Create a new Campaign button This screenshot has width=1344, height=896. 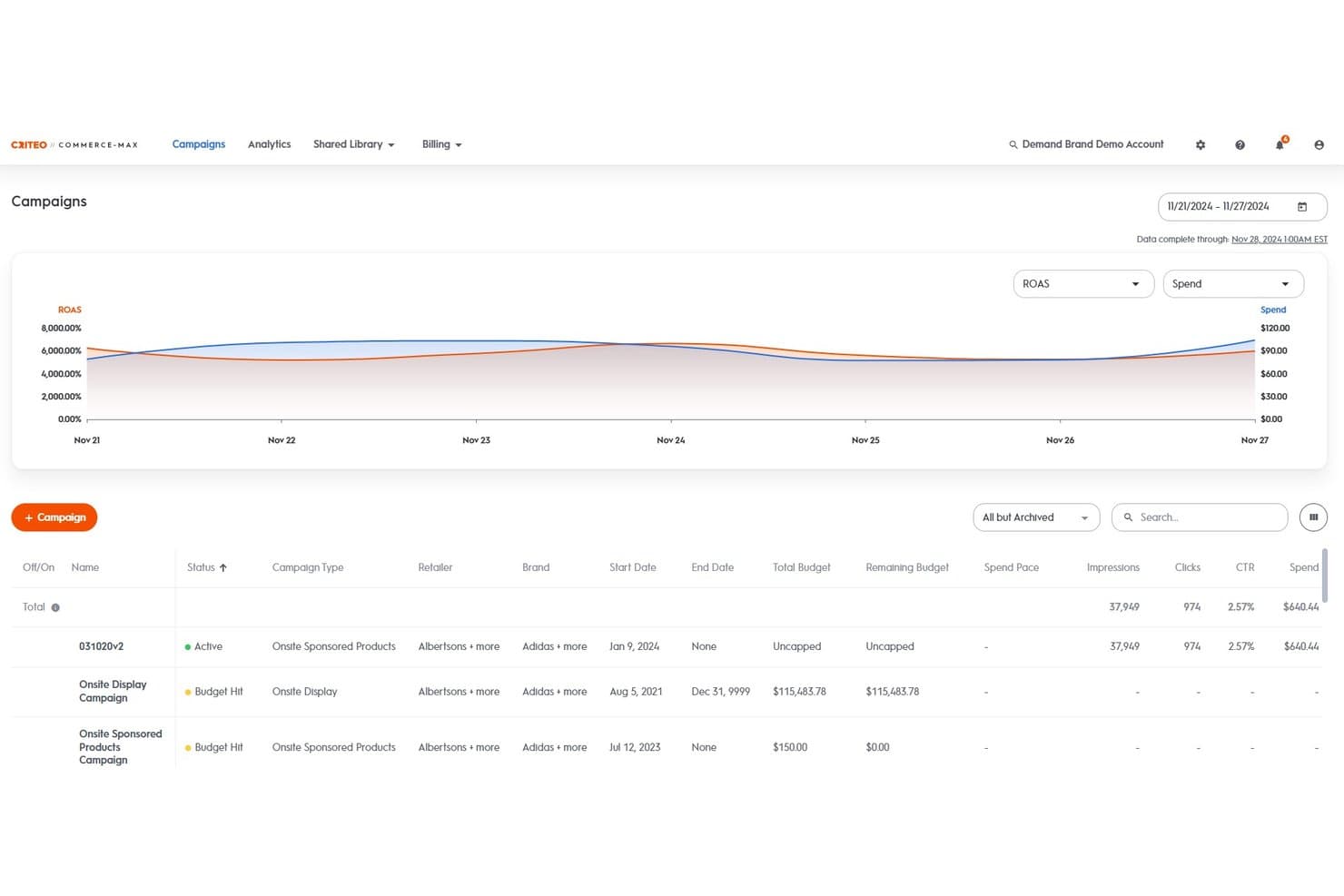(54, 517)
